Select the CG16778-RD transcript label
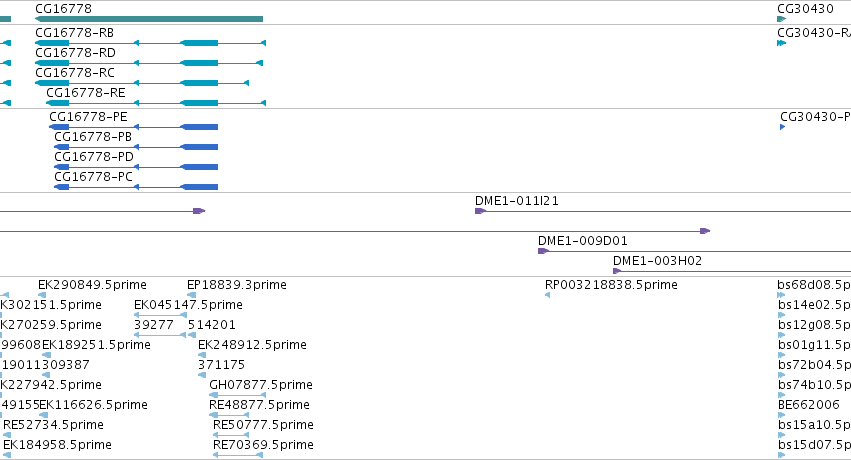The height and width of the screenshot is (460, 851). click(75, 53)
